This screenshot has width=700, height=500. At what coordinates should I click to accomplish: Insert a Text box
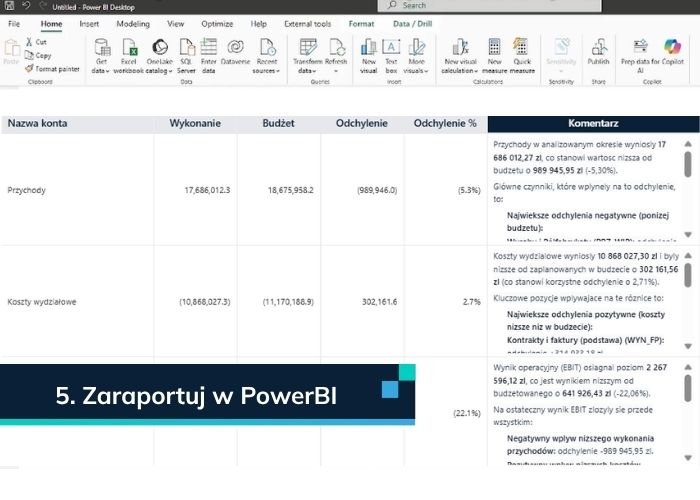(x=391, y=56)
